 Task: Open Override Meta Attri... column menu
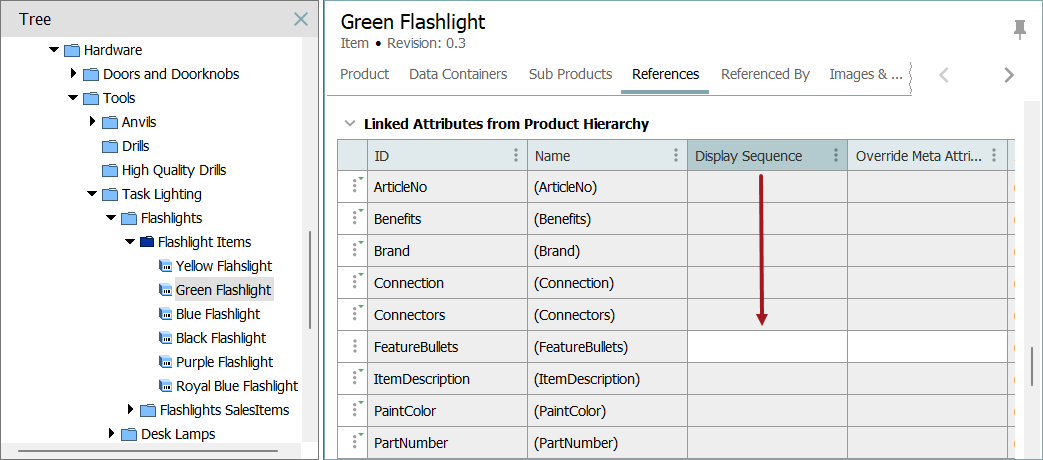click(994, 156)
